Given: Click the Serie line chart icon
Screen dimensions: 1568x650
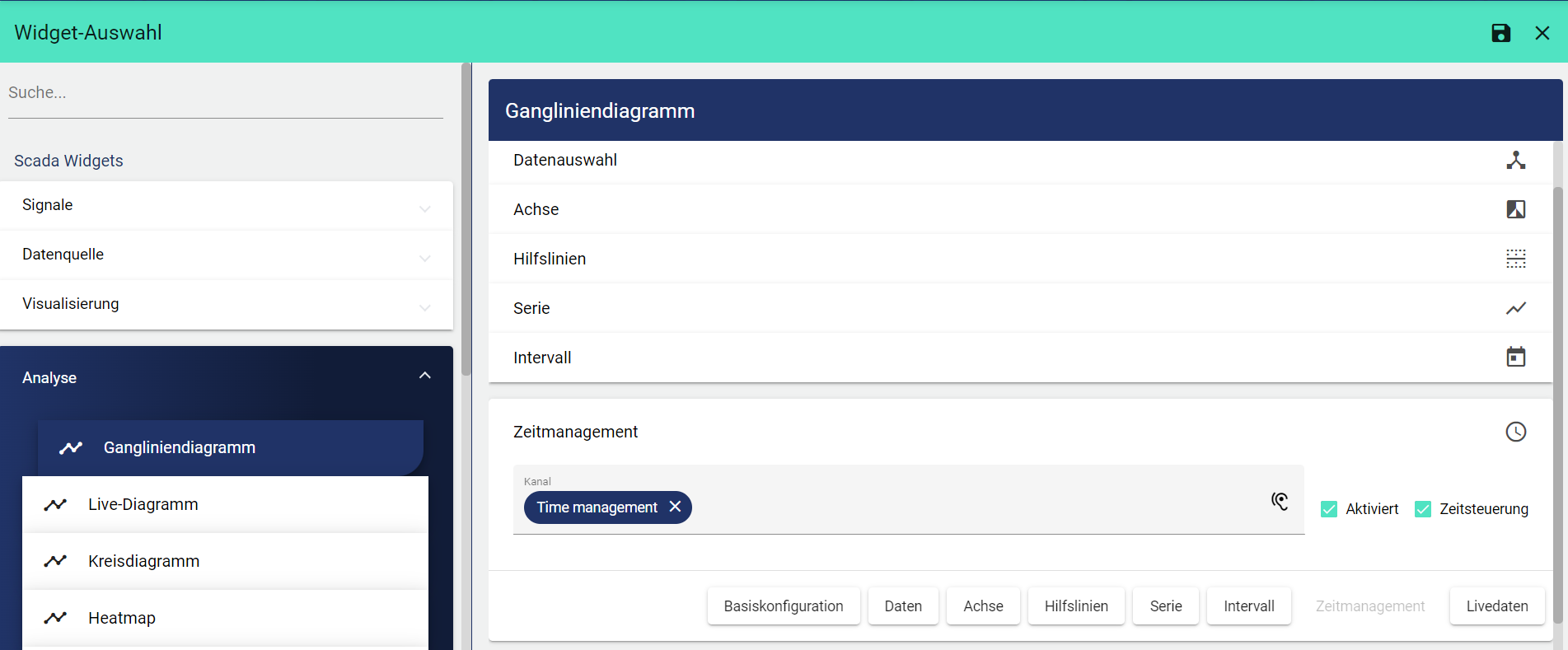Looking at the screenshot, I should coord(1515,308).
